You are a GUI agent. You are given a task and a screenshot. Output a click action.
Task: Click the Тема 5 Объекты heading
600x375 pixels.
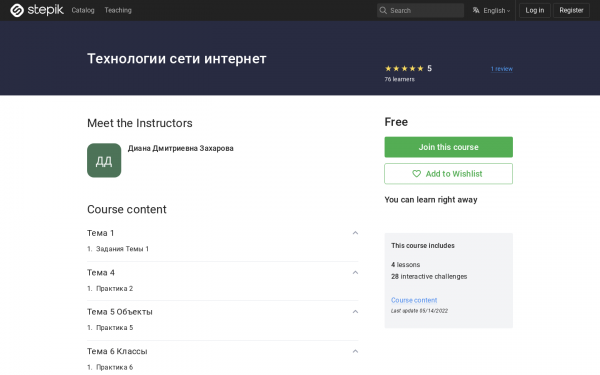coord(120,312)
